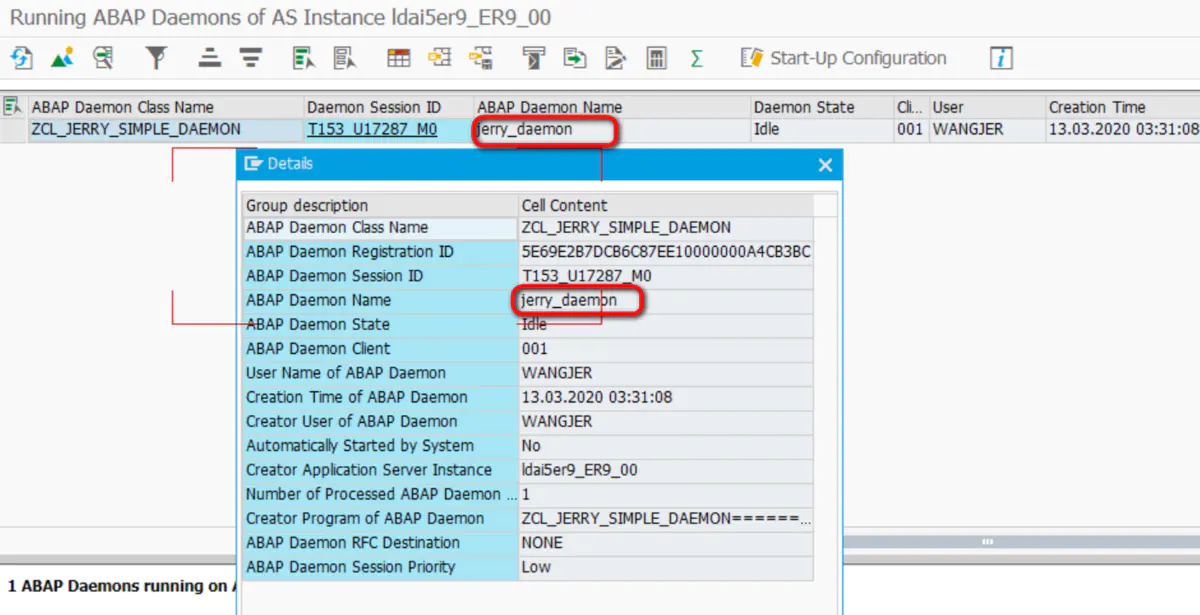Click the Set Filter funnel icon
Viewport: 1200px width, 615px height.
(156, 58)
